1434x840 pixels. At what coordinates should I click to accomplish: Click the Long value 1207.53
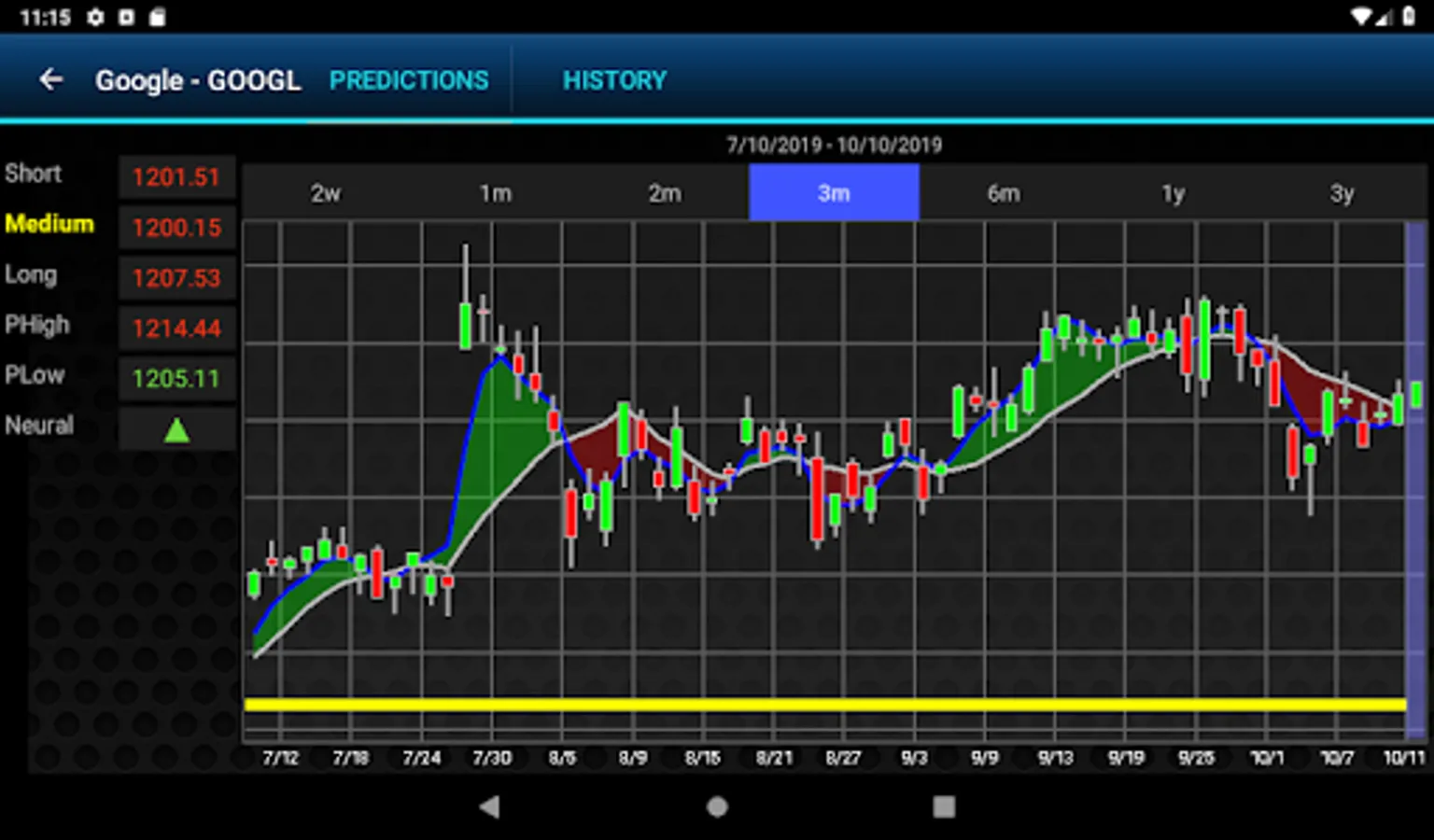click(x=176, y=278)
